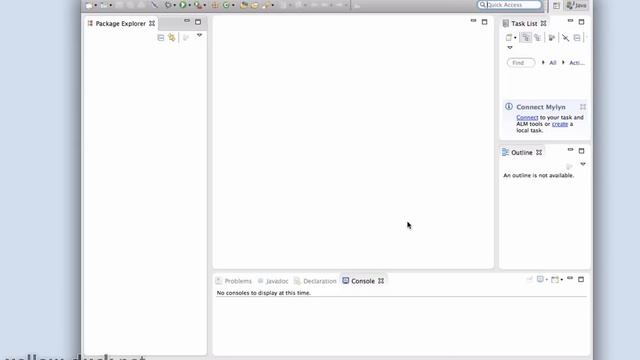Open the New wizard dropdown arrow
The width and height of the screenshot is (640, 360).
tap(96, 5)
